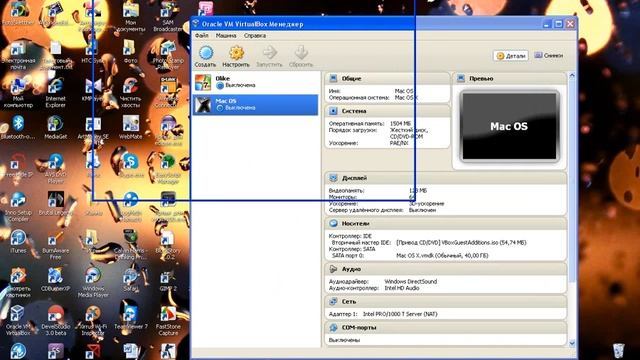Open SAM Broadcaster desktop icon
Screen dimensions: 640x360
[x=168, y=18]
